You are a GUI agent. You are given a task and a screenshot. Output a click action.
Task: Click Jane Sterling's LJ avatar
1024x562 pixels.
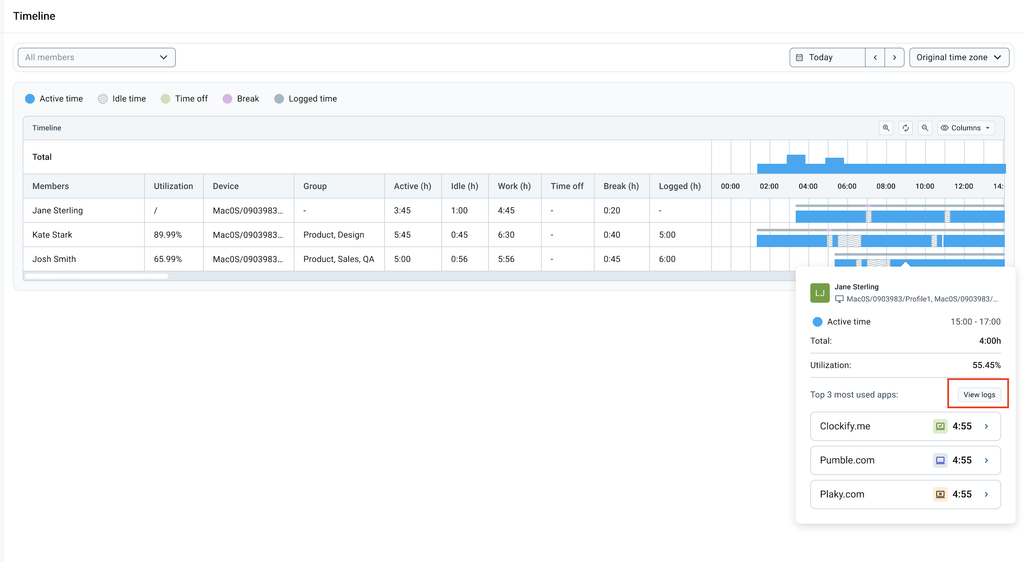click(820, 292)
